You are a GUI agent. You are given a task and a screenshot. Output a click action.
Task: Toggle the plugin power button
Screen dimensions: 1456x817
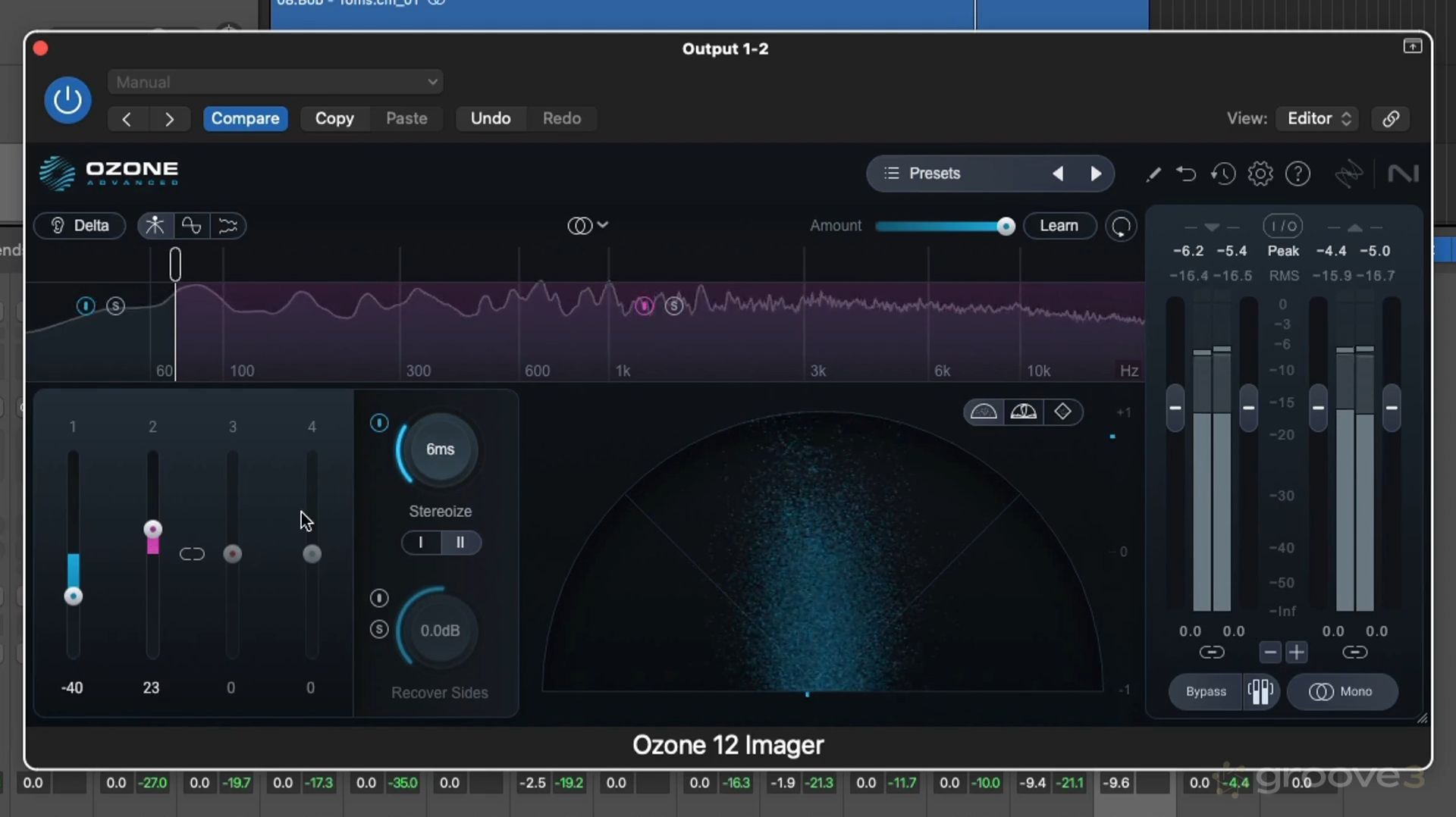tap(67, 100)
